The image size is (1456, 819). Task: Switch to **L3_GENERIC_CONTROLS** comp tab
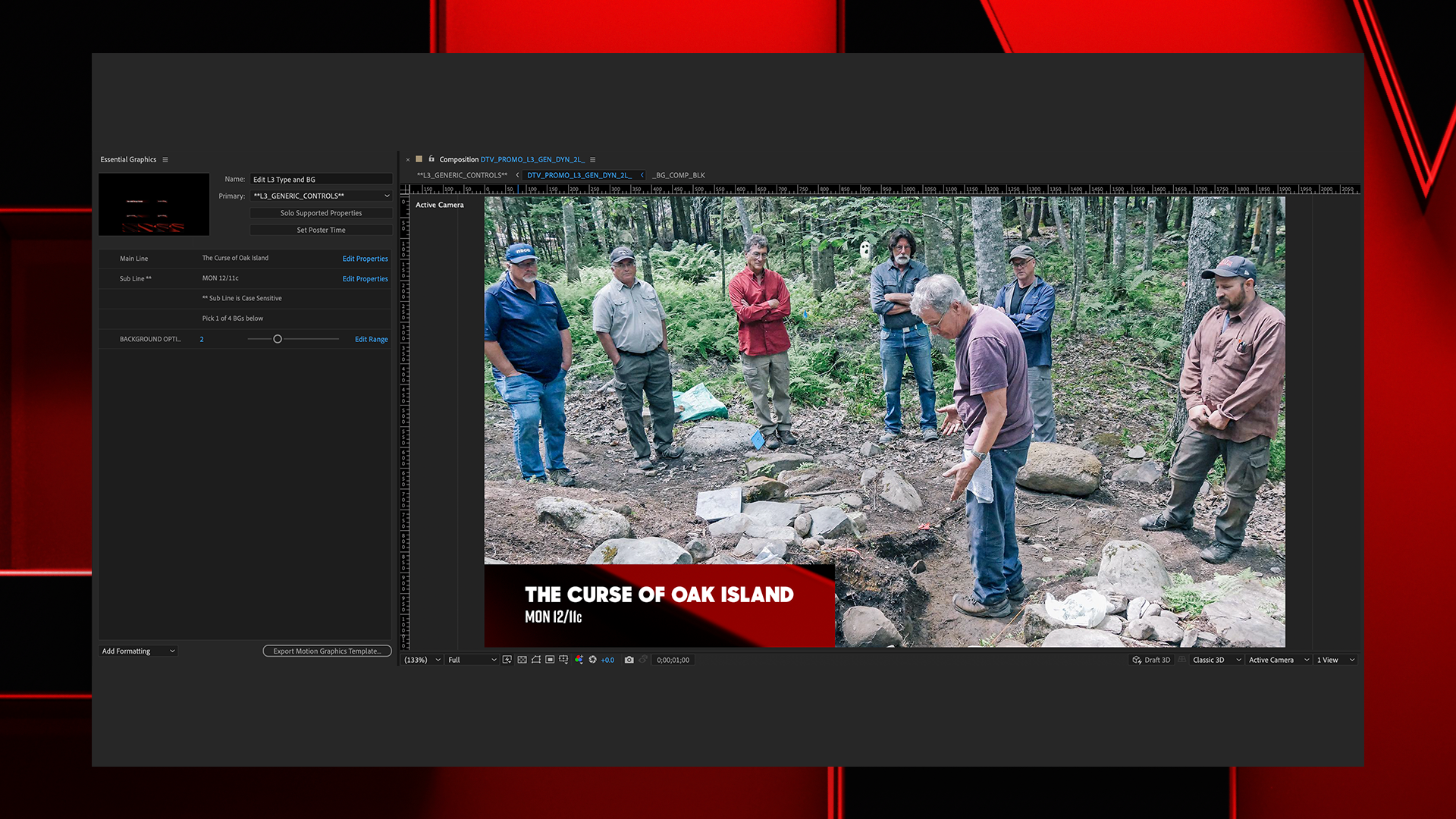point(462,175)
